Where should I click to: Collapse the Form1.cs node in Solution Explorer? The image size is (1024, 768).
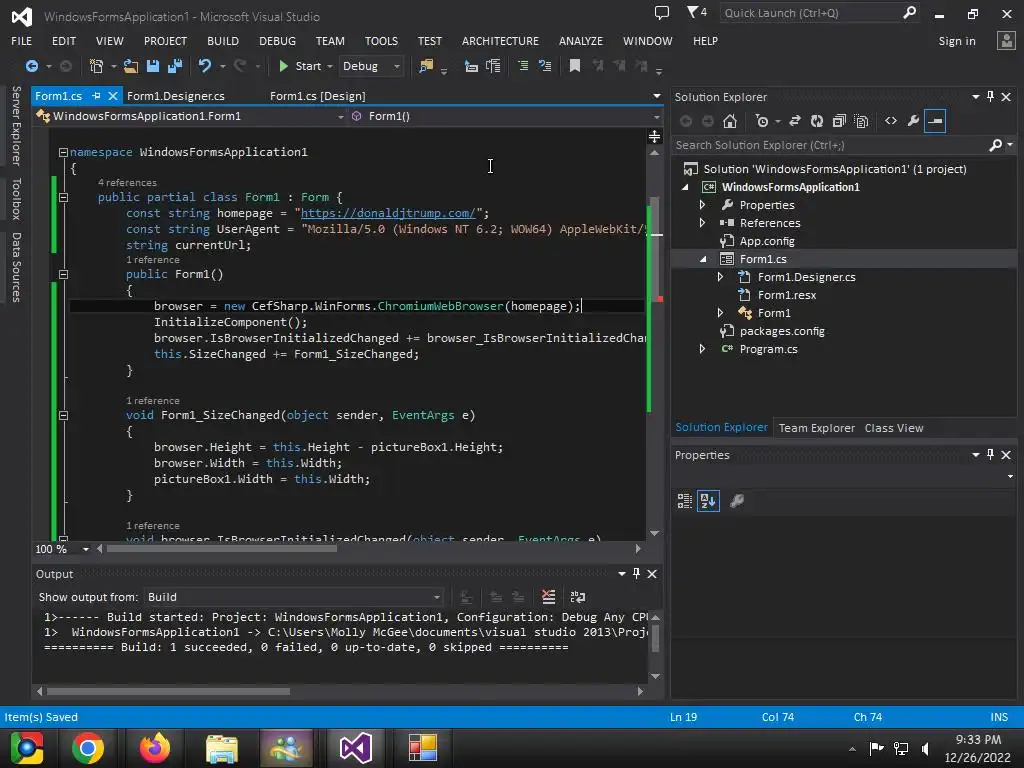pyautogui.click(x=703, y=259)
